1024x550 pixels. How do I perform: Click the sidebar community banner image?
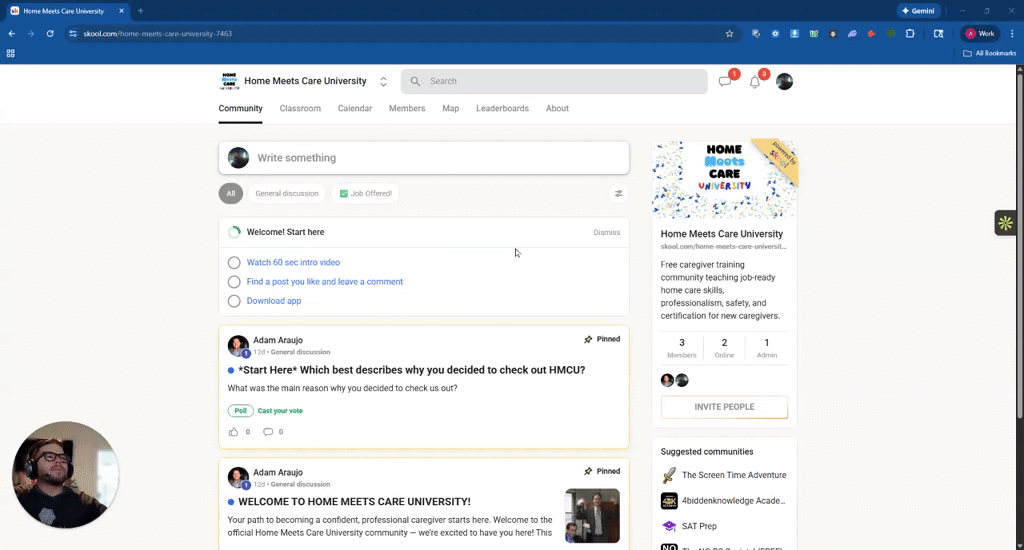[724, 179]
